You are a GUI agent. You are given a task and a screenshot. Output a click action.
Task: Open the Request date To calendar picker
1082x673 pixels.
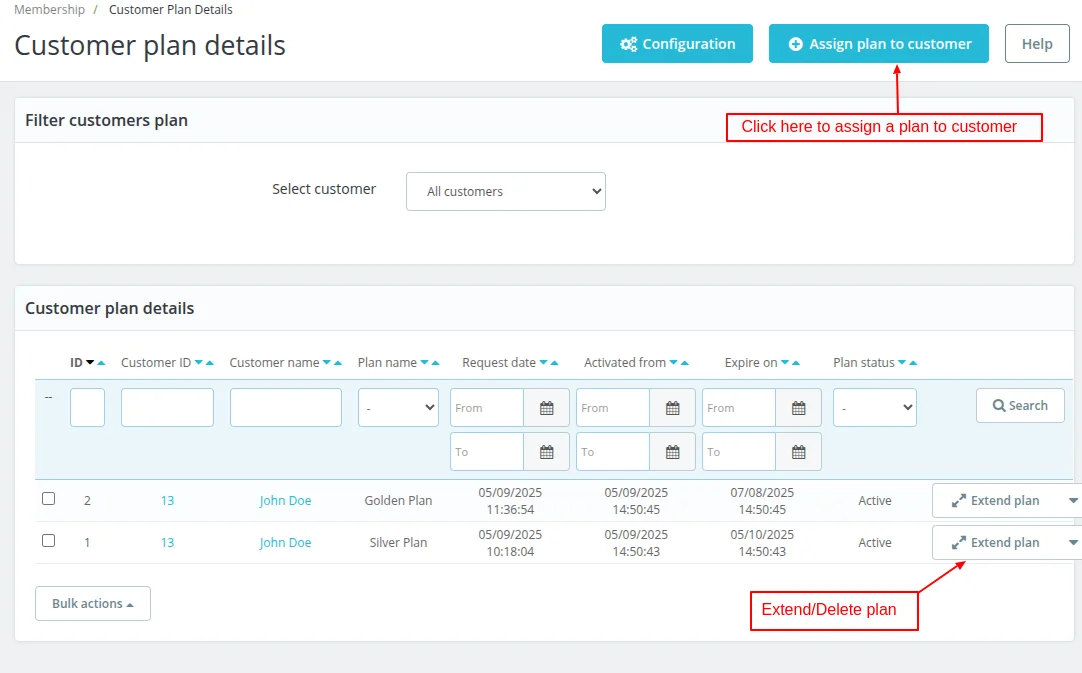click(546, 451)
